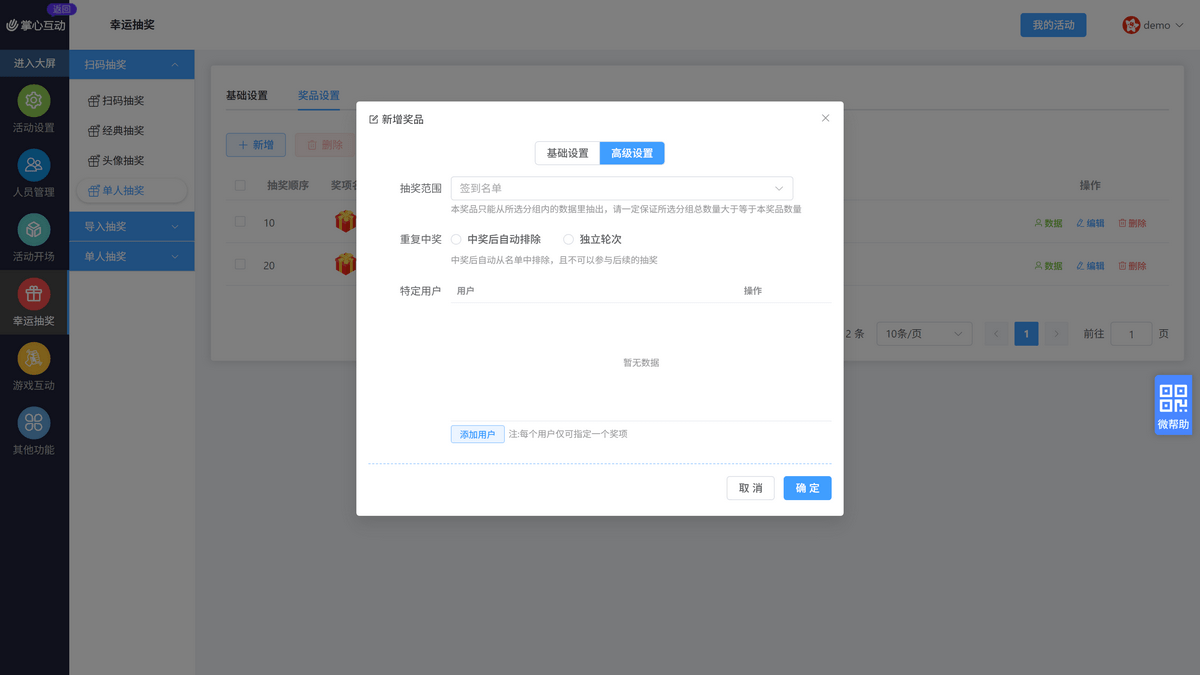Screen dimensions: 1200x675
Task: Click the gift thumbnail in row 20
Action: coord(345,264)
